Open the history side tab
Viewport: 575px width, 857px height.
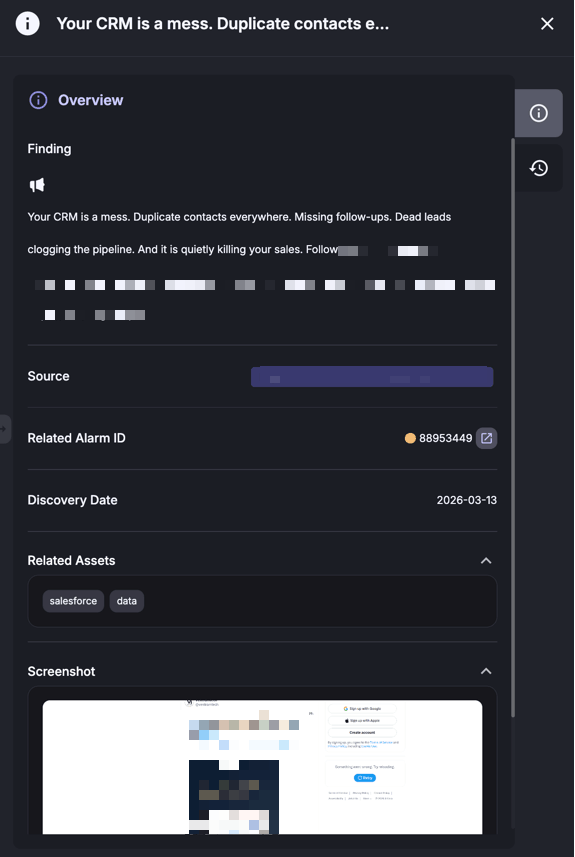pyautogui.click(x=538, y=168)
